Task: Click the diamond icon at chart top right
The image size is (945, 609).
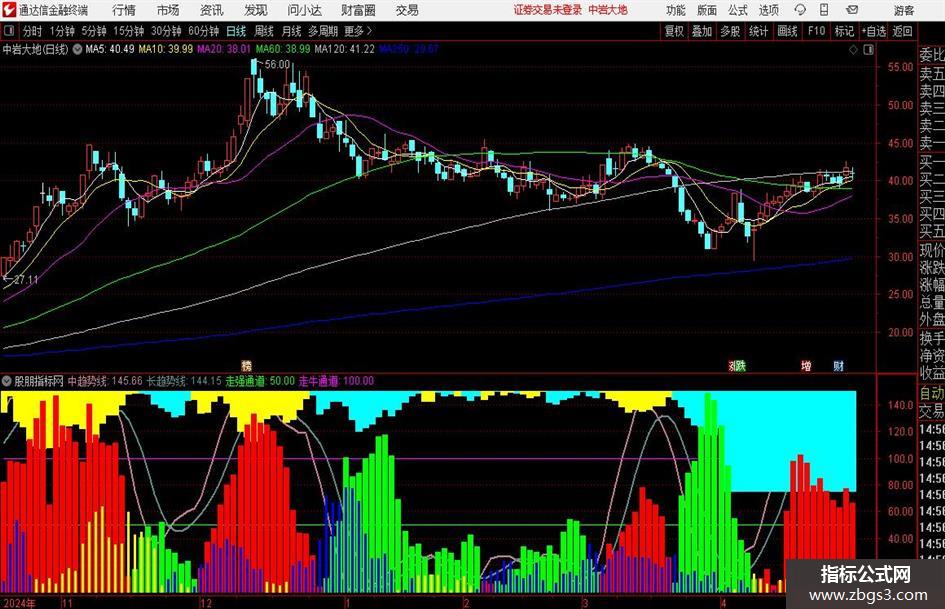Action: pyautogui.click(x=853, y=50)
